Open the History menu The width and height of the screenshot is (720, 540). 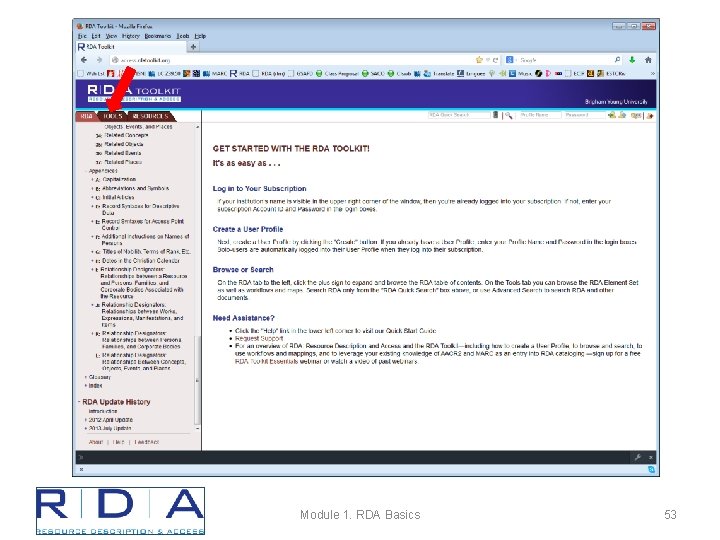click(x=131, y=36)
